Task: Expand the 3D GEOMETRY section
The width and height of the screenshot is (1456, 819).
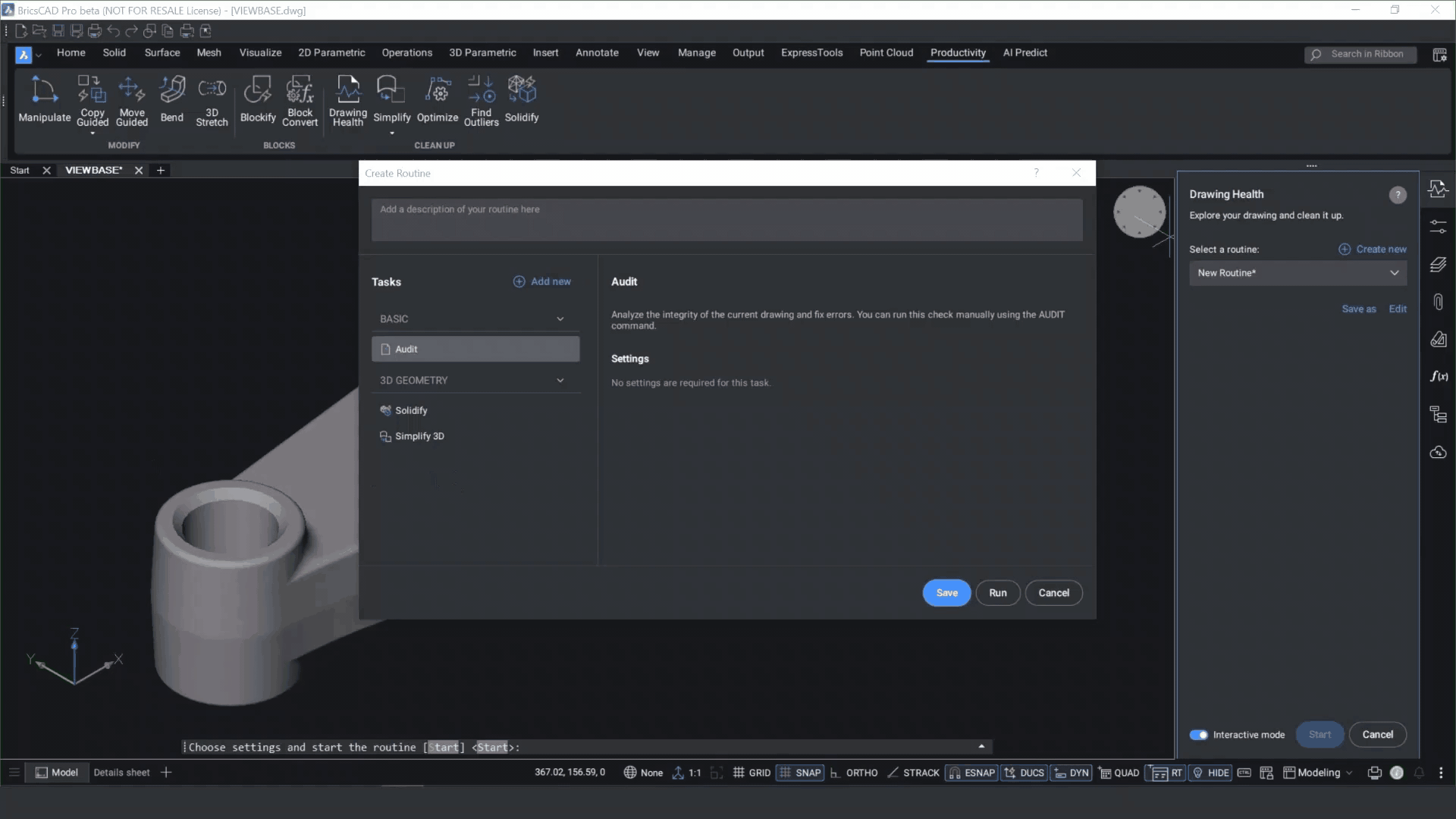Action: click(560, 380)
